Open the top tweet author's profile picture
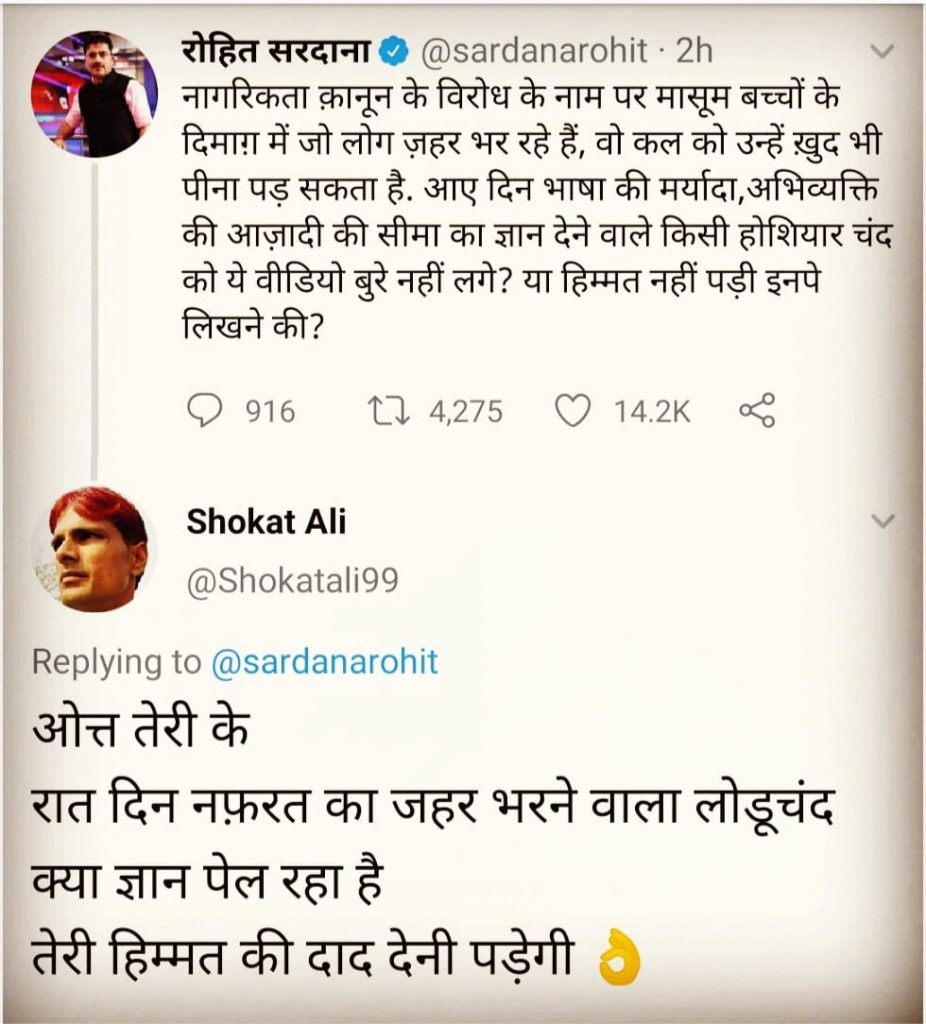The image size is (926, 1024). click(x=95, y=93)
